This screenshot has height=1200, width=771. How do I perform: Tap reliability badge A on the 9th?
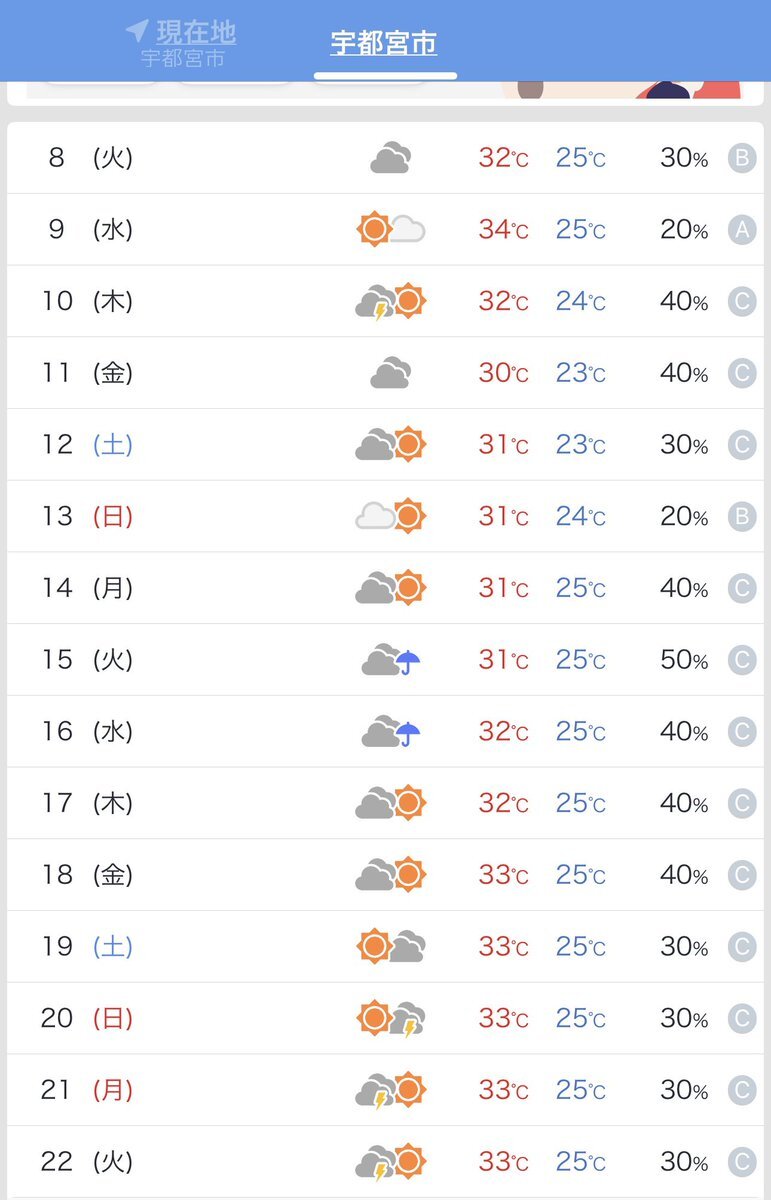tap(742, 230)
